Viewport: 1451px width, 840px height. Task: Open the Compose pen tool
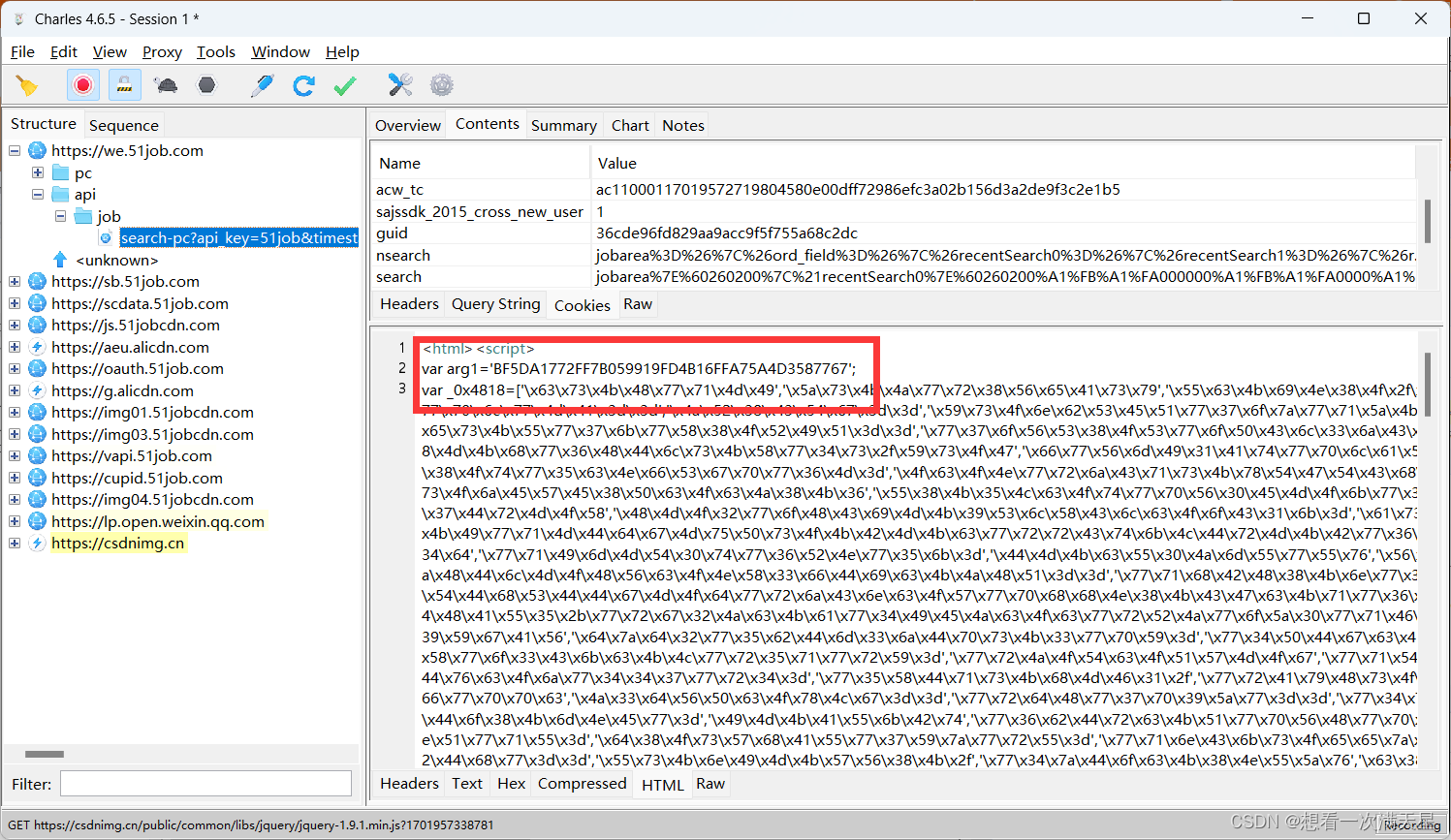click(x=262, y=85)
